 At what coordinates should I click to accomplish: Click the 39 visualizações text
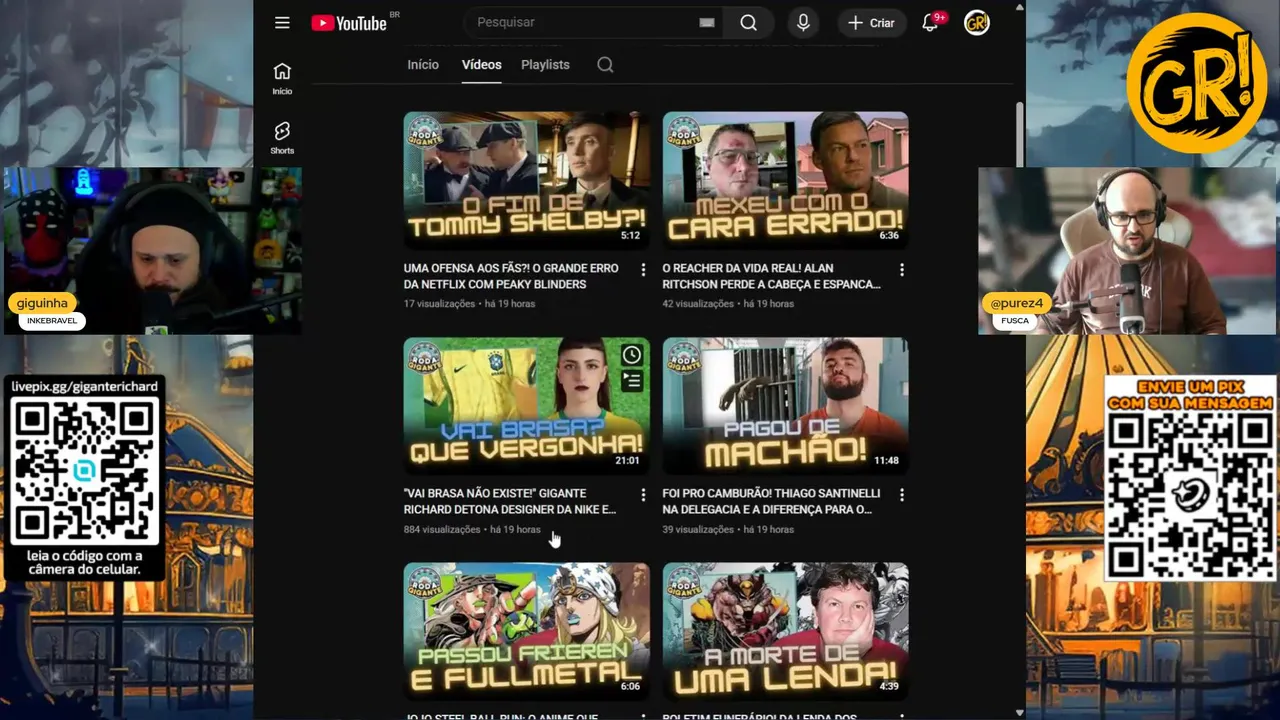pos(698,530)
